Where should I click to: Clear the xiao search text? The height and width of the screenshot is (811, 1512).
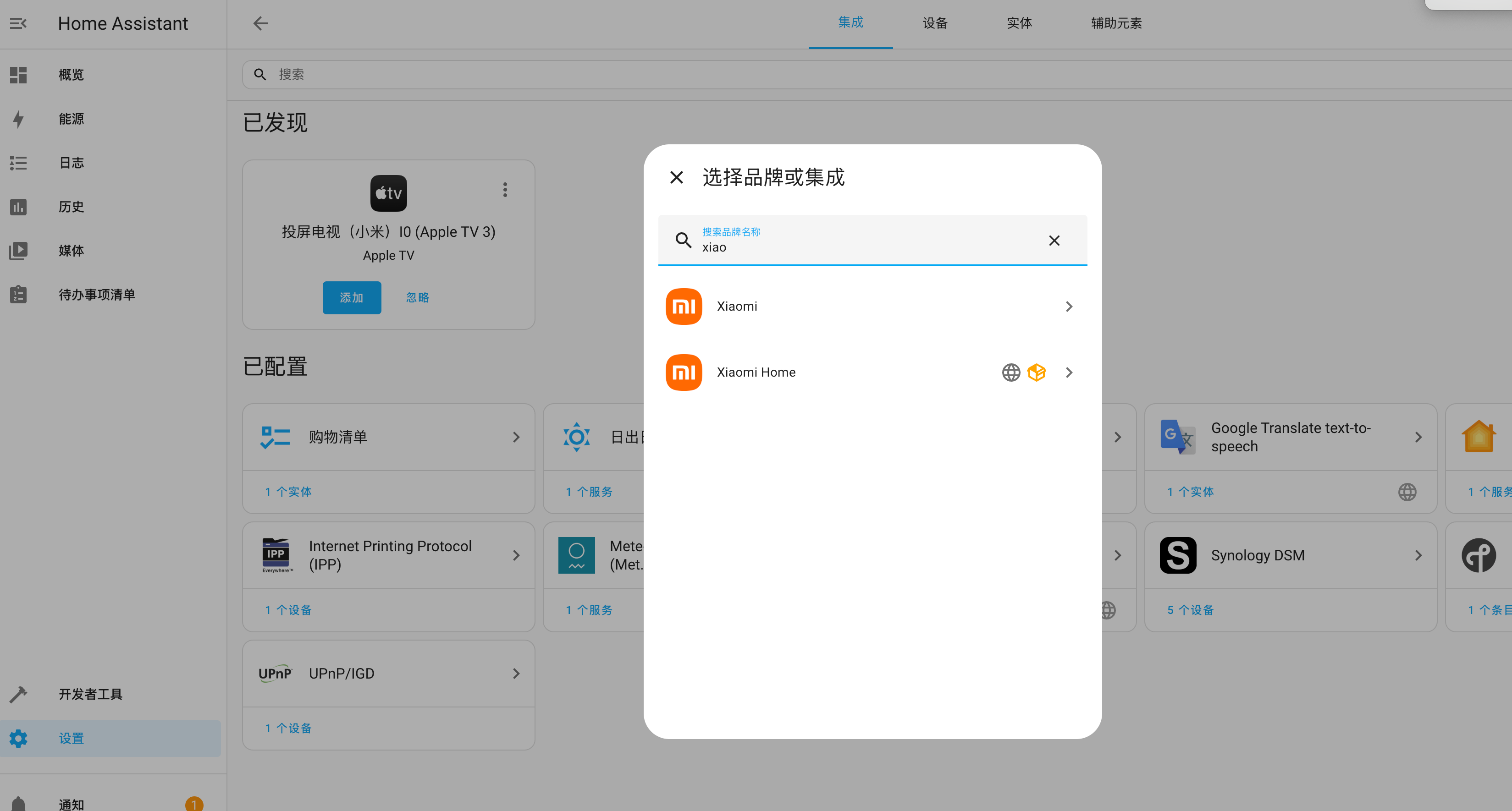click(1054, 241)
